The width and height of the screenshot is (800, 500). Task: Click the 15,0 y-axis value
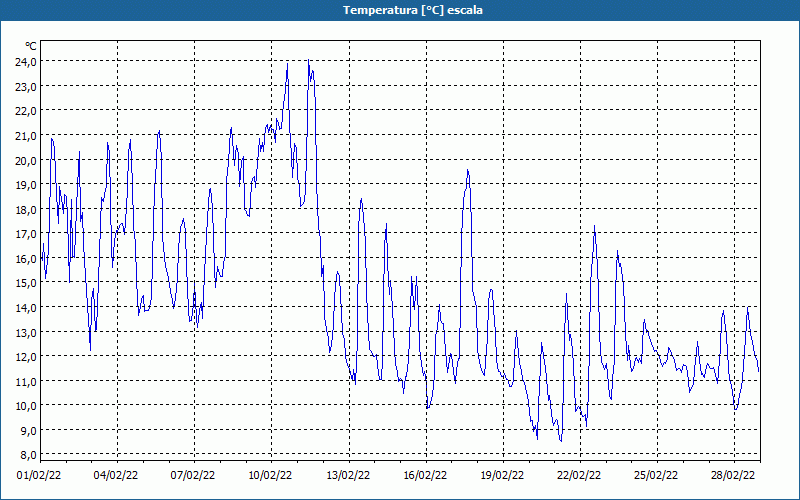pyautogui.click(x=27, y=283)
